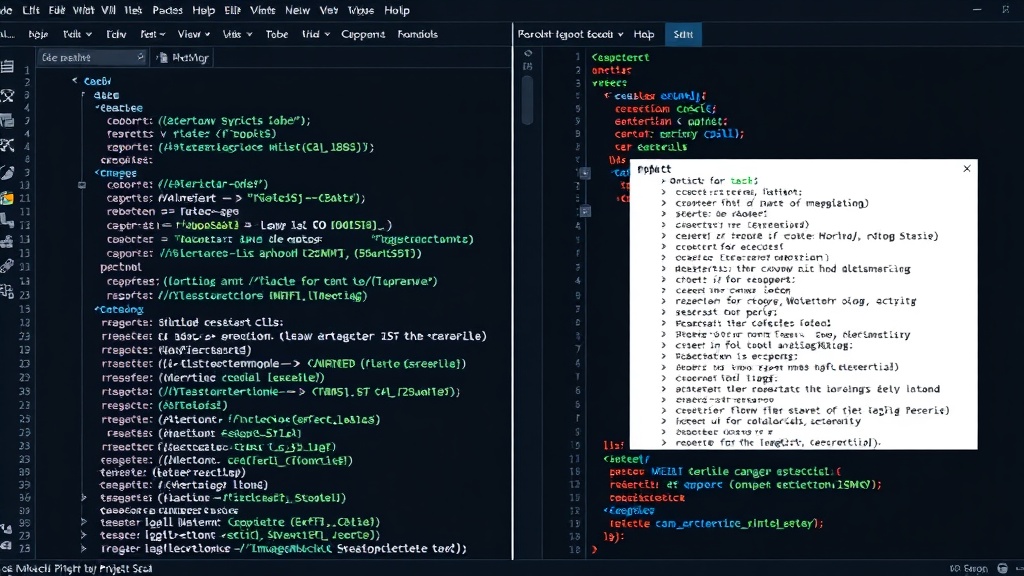Open the Fest dropdown in the toolbar

click(x=153, y=34)
